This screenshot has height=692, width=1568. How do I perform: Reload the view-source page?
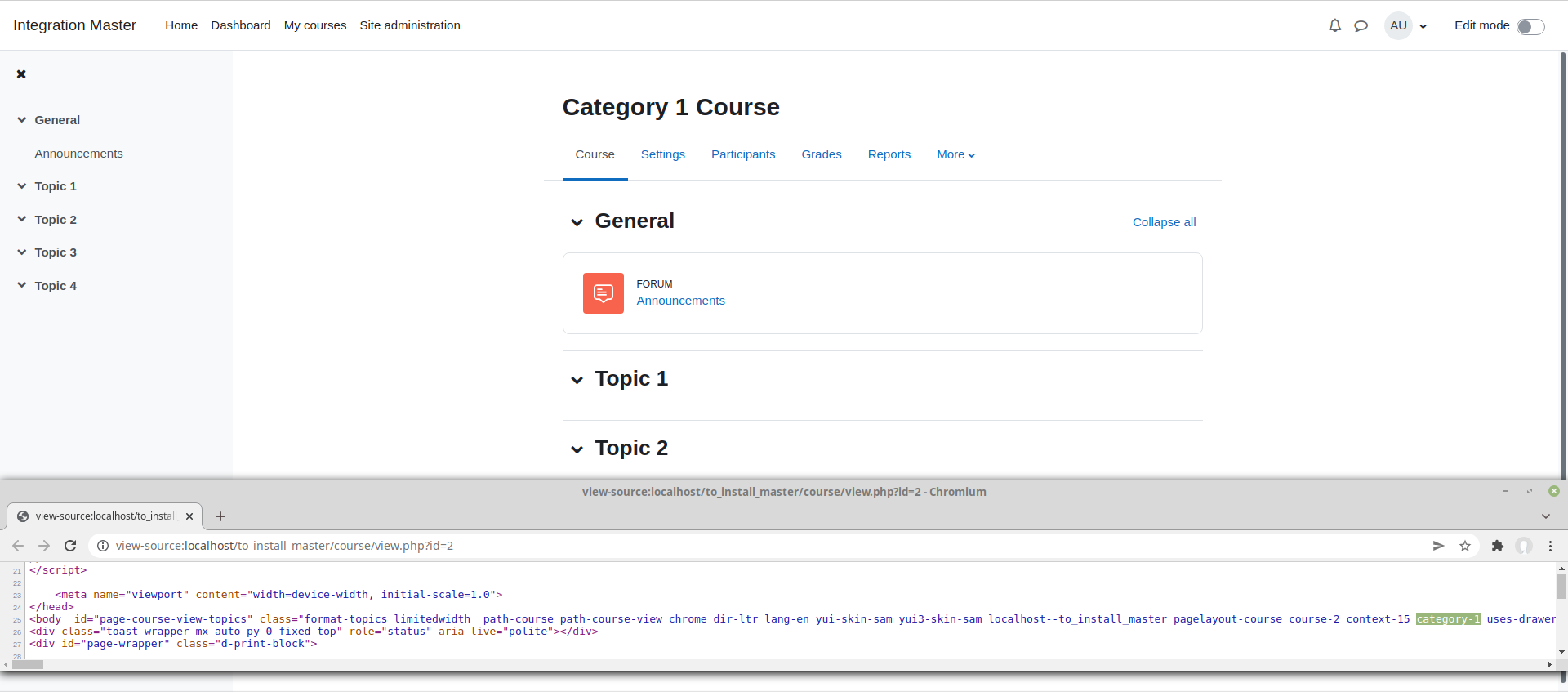pyautogui.click(x=70, y=546)
